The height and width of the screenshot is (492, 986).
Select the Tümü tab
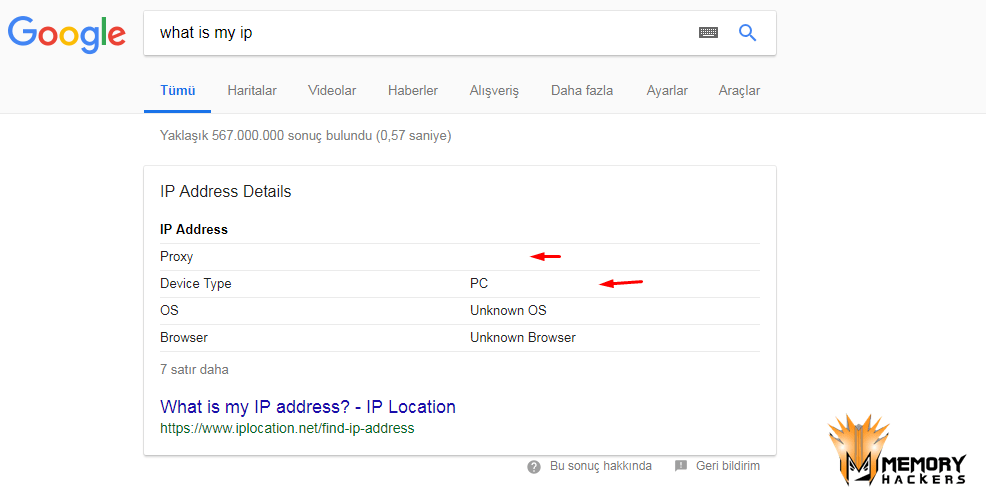[178, 91]
